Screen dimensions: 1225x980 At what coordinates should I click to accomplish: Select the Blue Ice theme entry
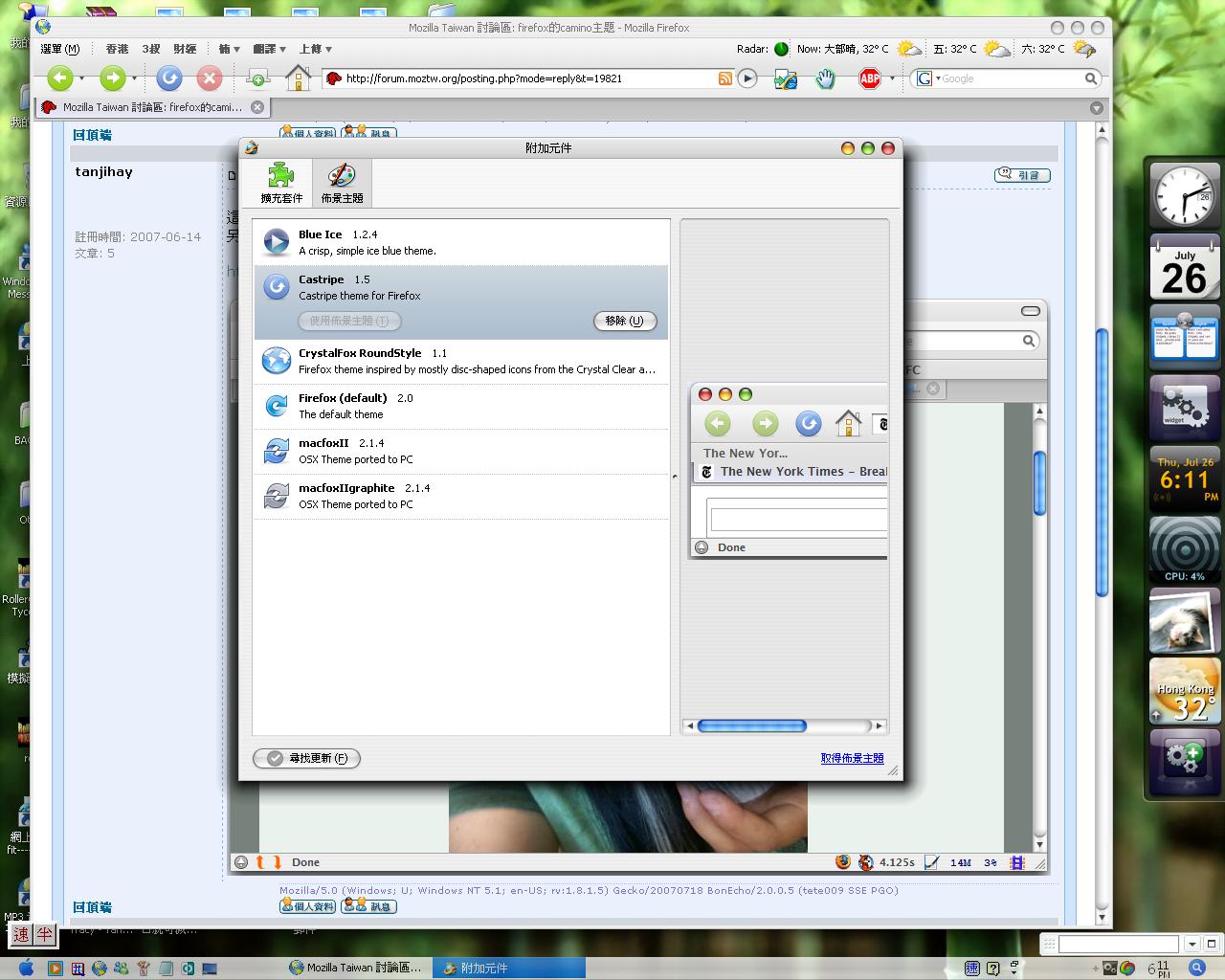point(460,242)
